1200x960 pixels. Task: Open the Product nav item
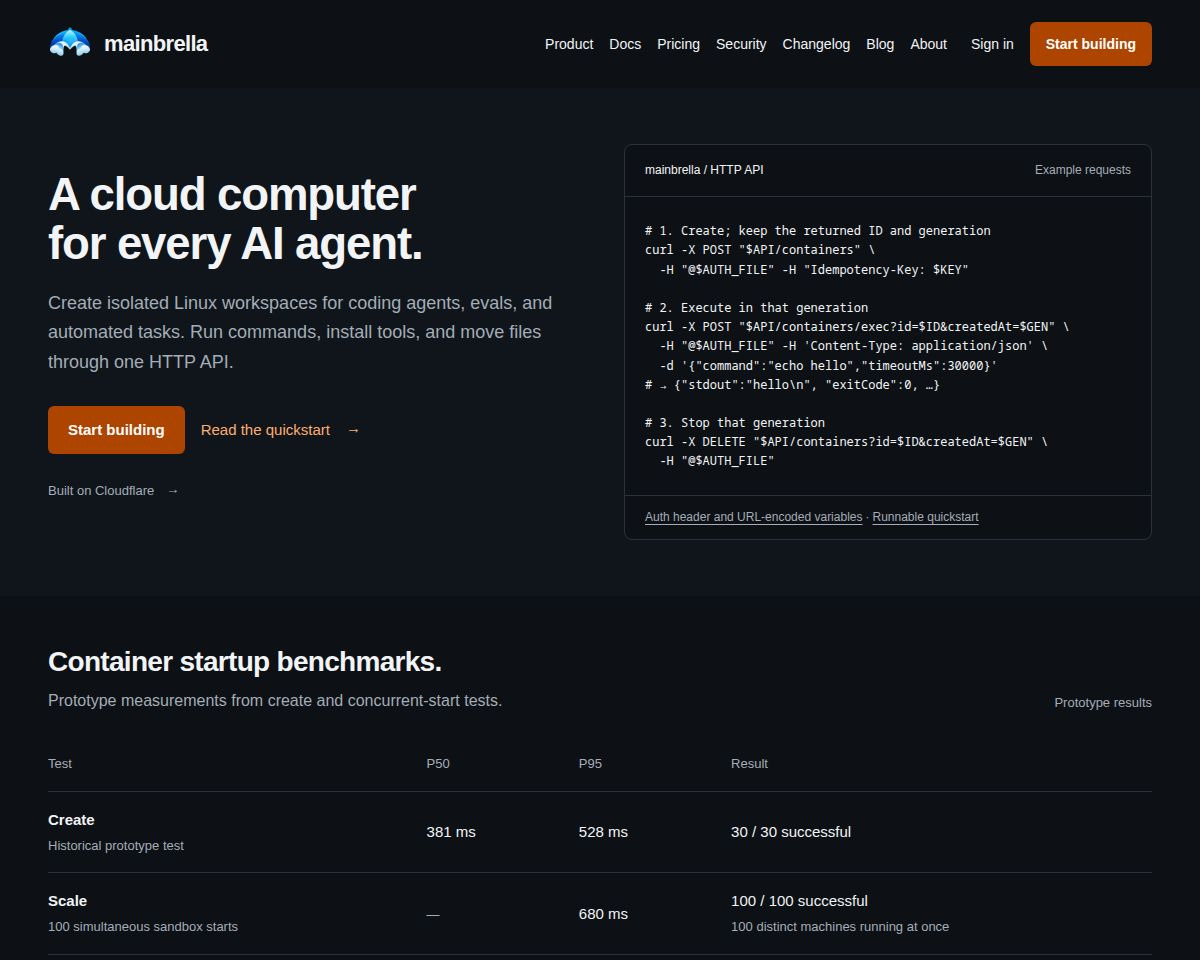point(569,44)
